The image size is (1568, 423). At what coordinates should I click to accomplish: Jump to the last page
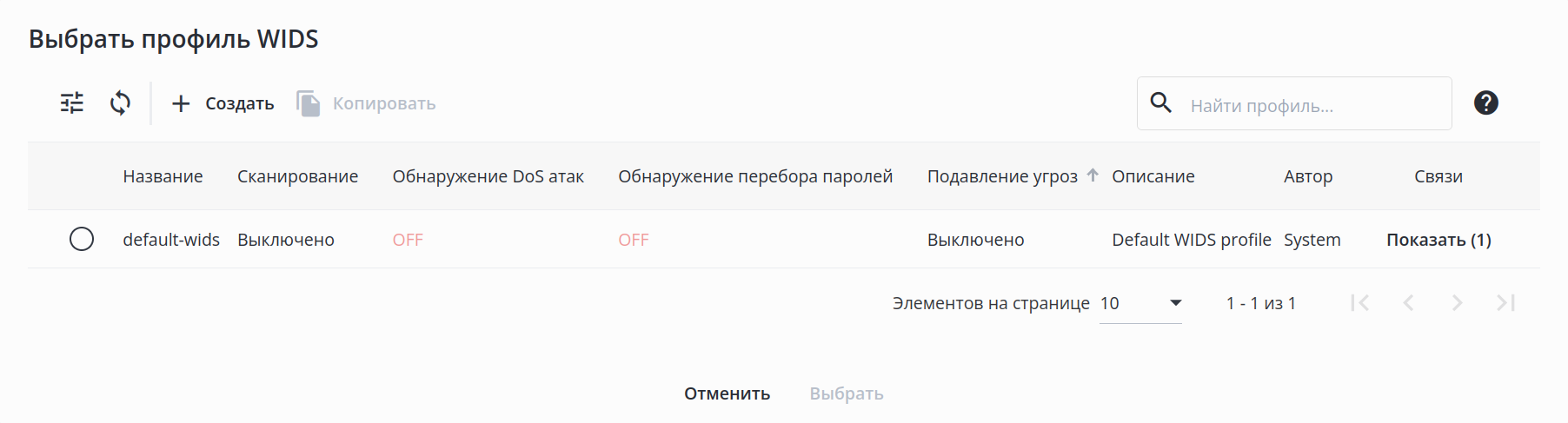click(1505, 303)
